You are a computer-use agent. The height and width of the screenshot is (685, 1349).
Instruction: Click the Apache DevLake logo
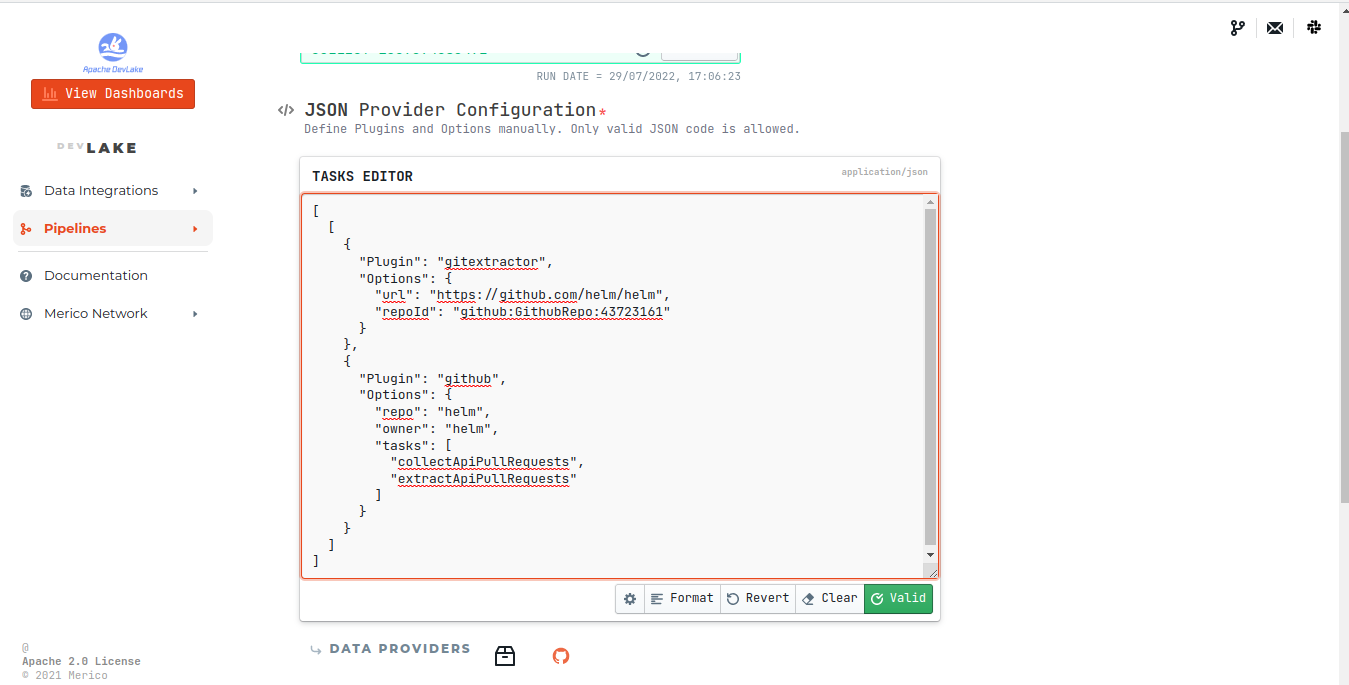112,49
